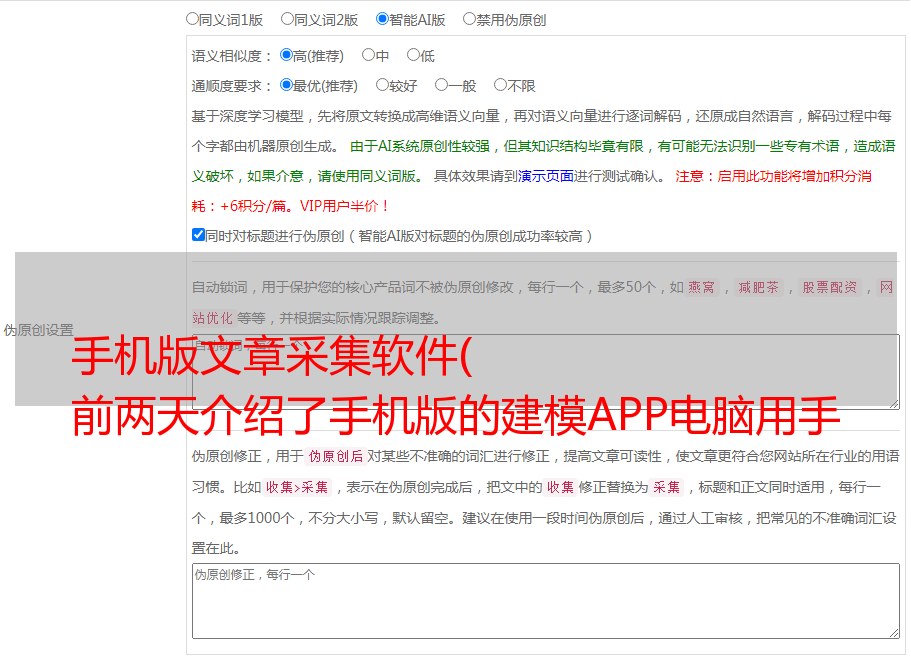Set 通顺度要求 to 不限
This screenshot has height=658, width=911.
(x=500, y=85)
